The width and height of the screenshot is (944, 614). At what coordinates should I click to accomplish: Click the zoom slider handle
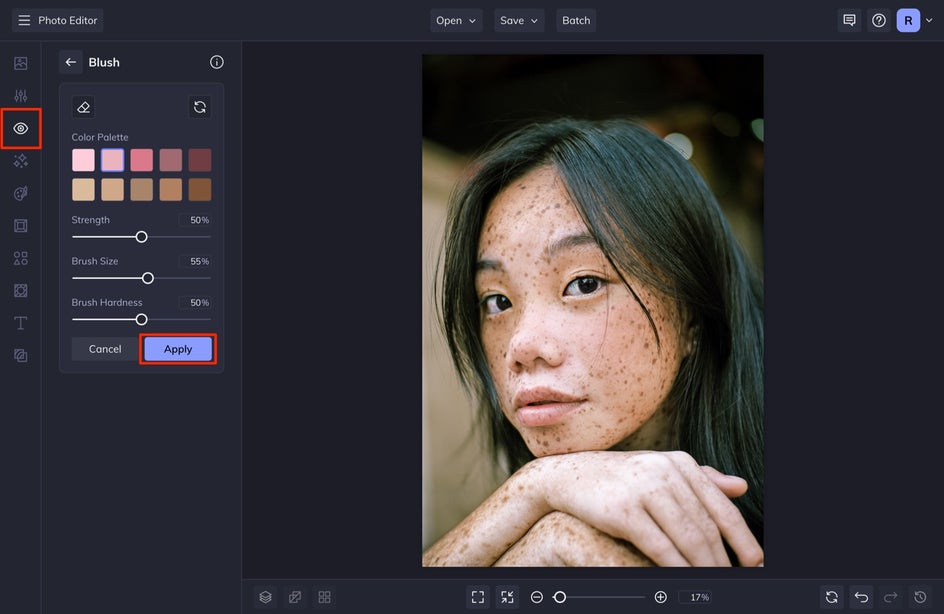(x=560, y=597)
